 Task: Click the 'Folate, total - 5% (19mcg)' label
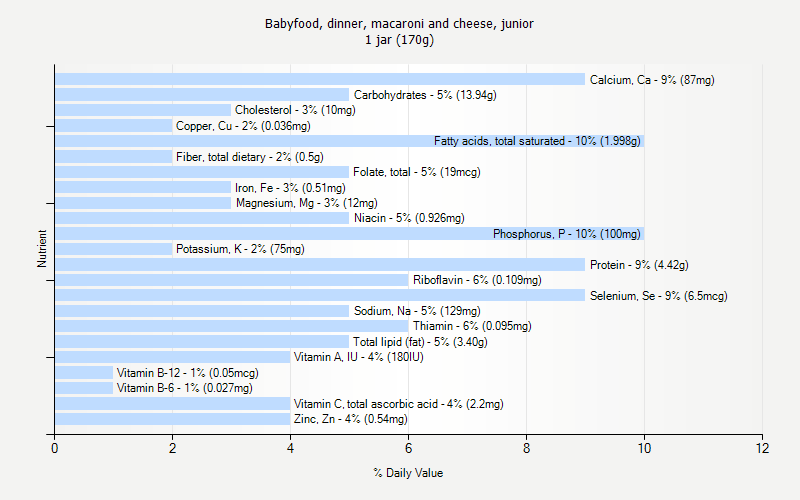pyautogui.click(x=417, y=172)
